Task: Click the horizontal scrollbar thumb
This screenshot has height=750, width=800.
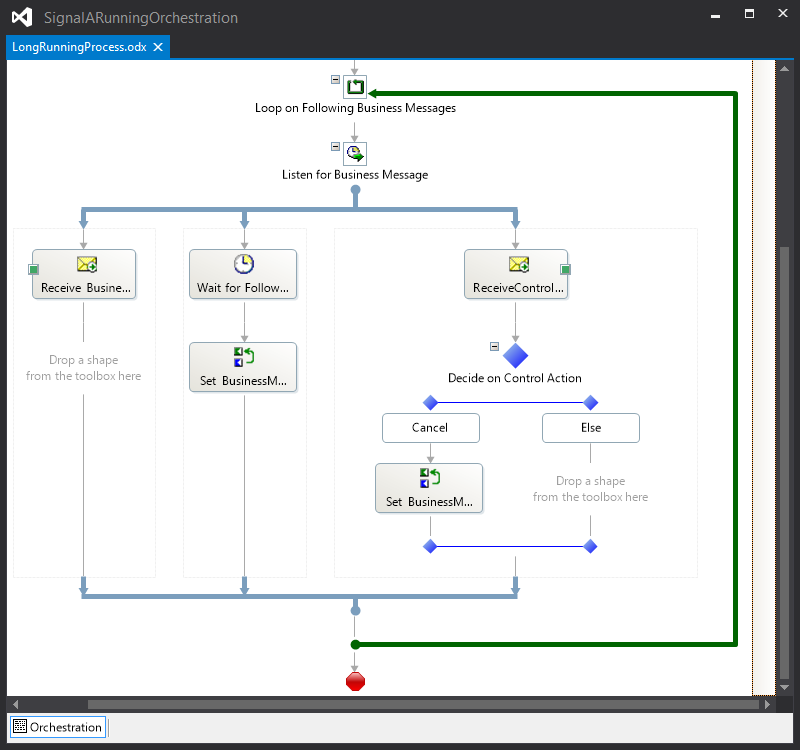Action: point(423,705)
